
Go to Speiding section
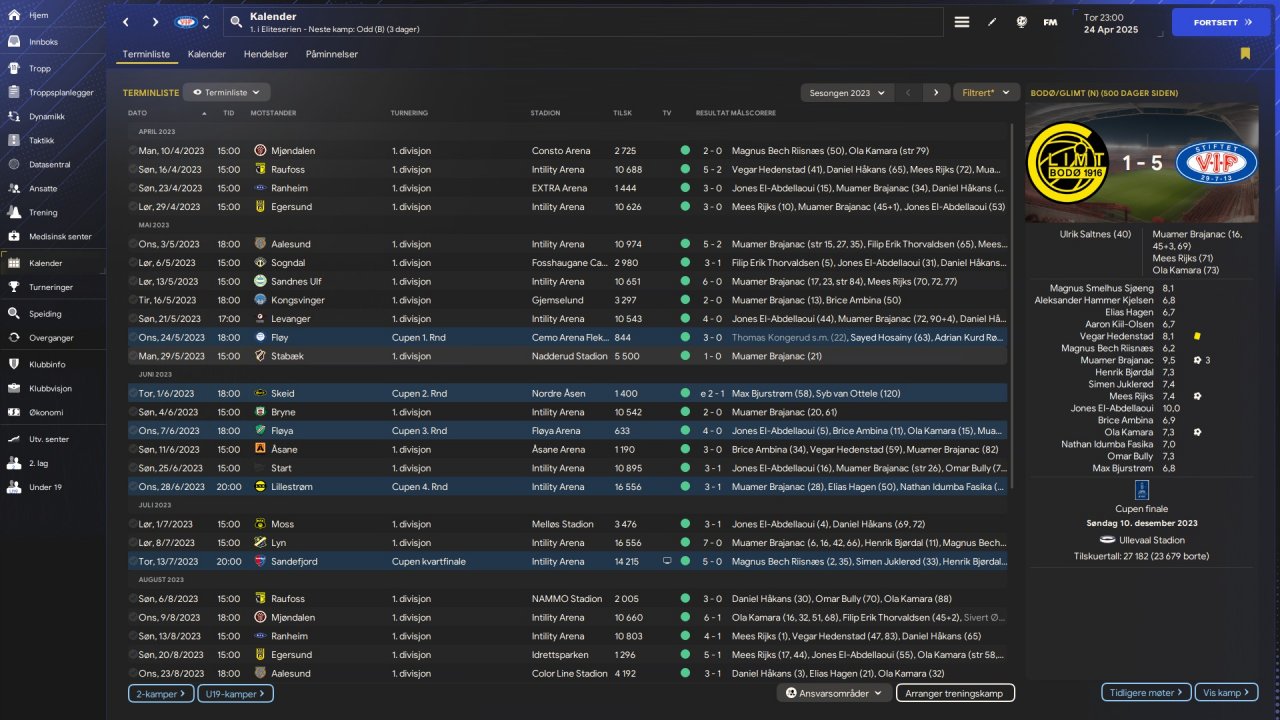(45, 313)
